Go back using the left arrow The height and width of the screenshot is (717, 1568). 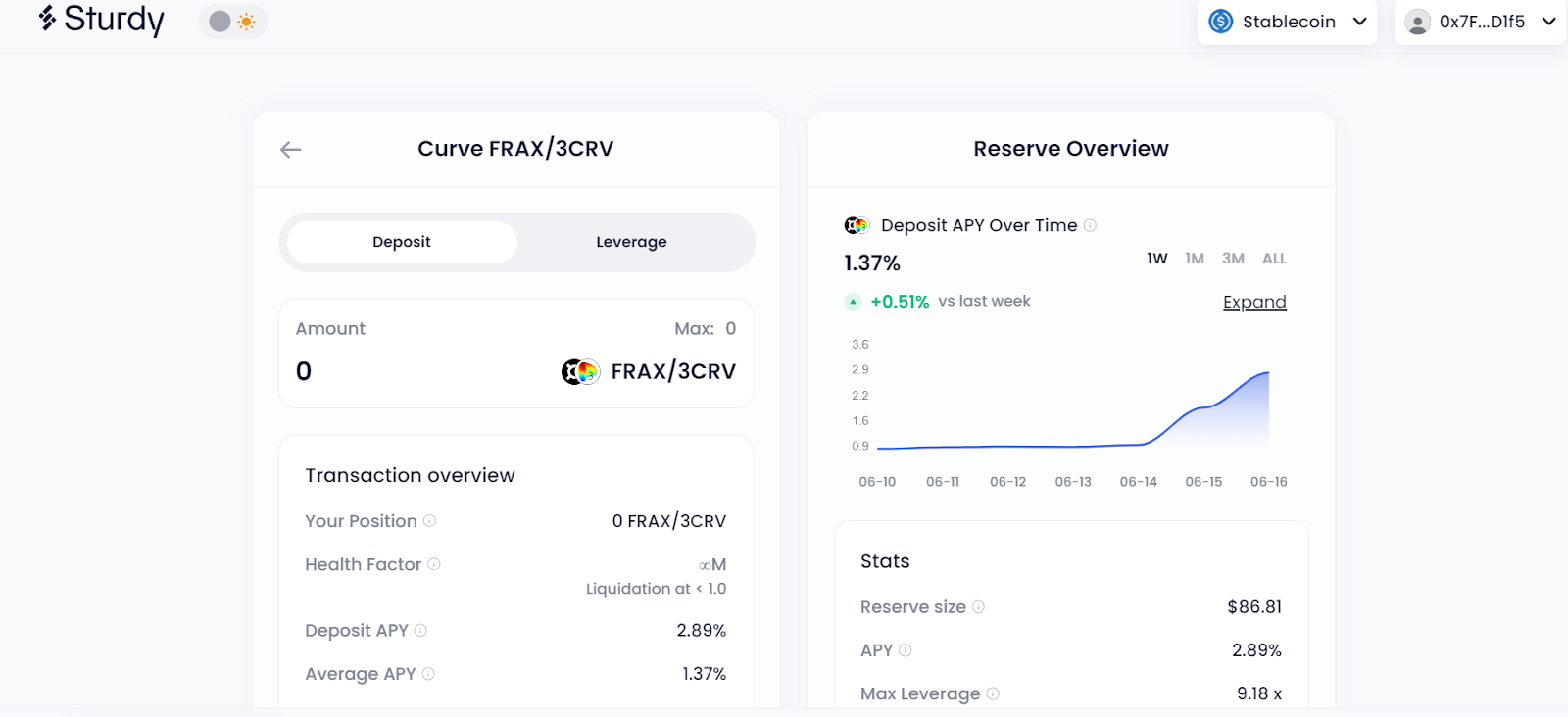click(290, 149)
